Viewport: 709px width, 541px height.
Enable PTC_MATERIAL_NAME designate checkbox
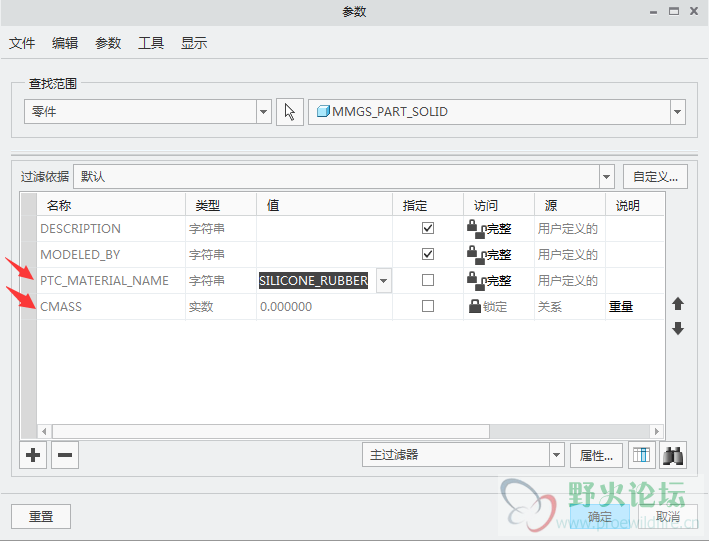pyautogui.click(x=428, y=280)
